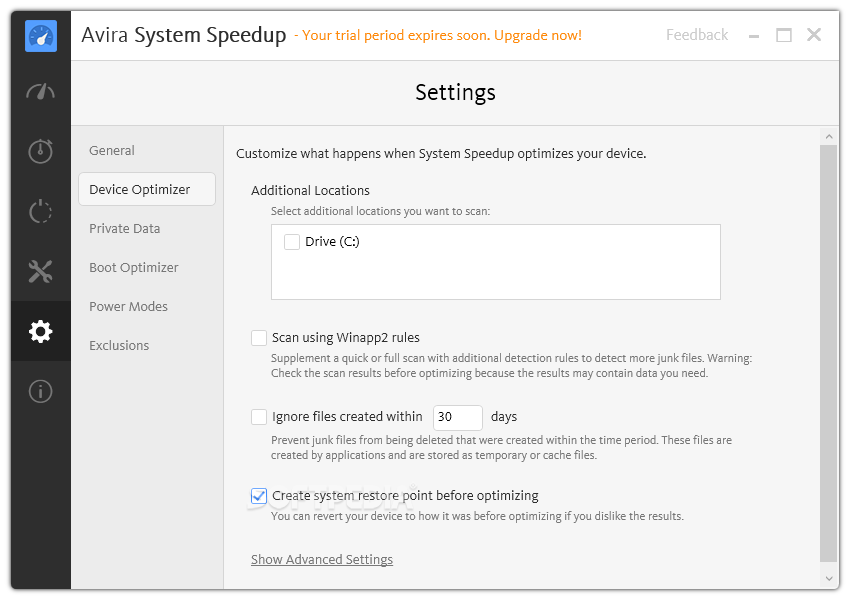Viewport: 850px width, 600px height.
Task: Open the Private Data settings tab
Action: 125,228
